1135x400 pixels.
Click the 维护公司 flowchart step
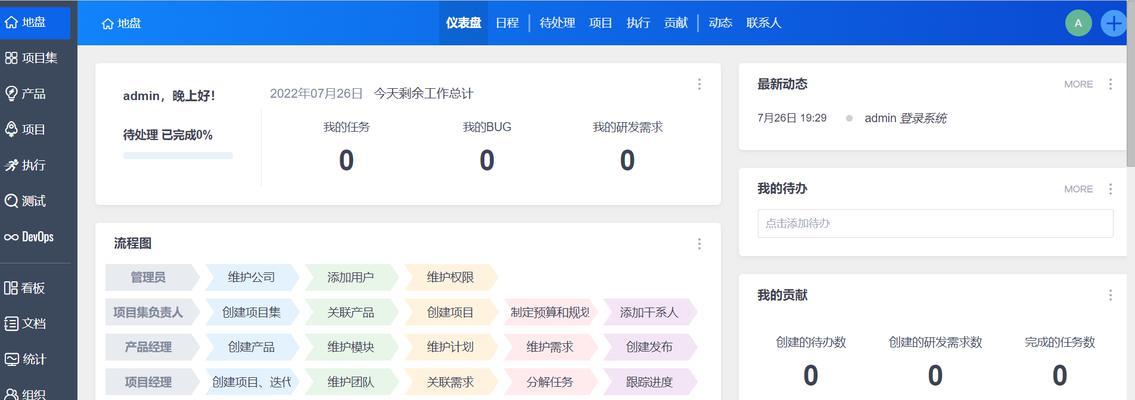coord(251,277)
